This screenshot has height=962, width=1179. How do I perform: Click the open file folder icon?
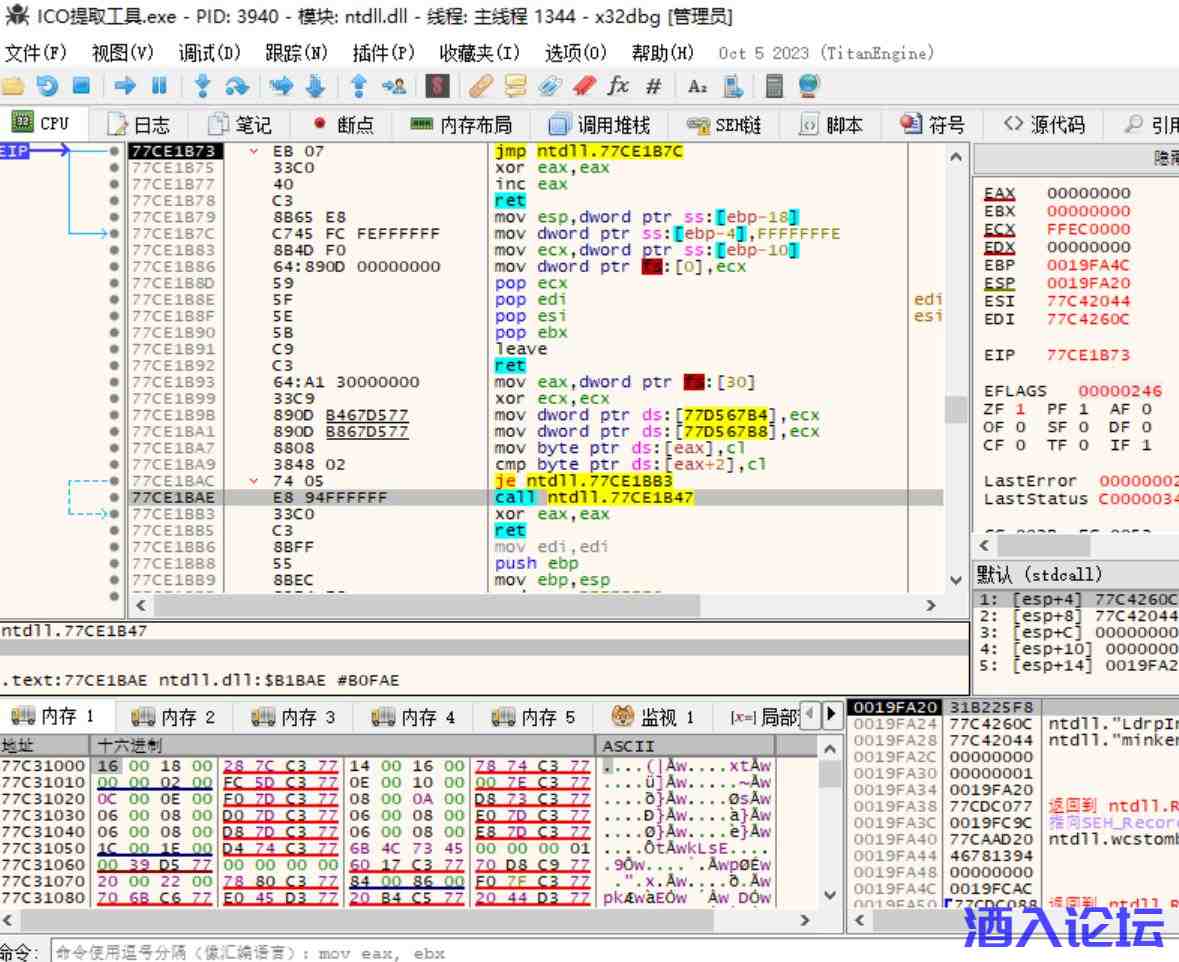click(13, 86)
